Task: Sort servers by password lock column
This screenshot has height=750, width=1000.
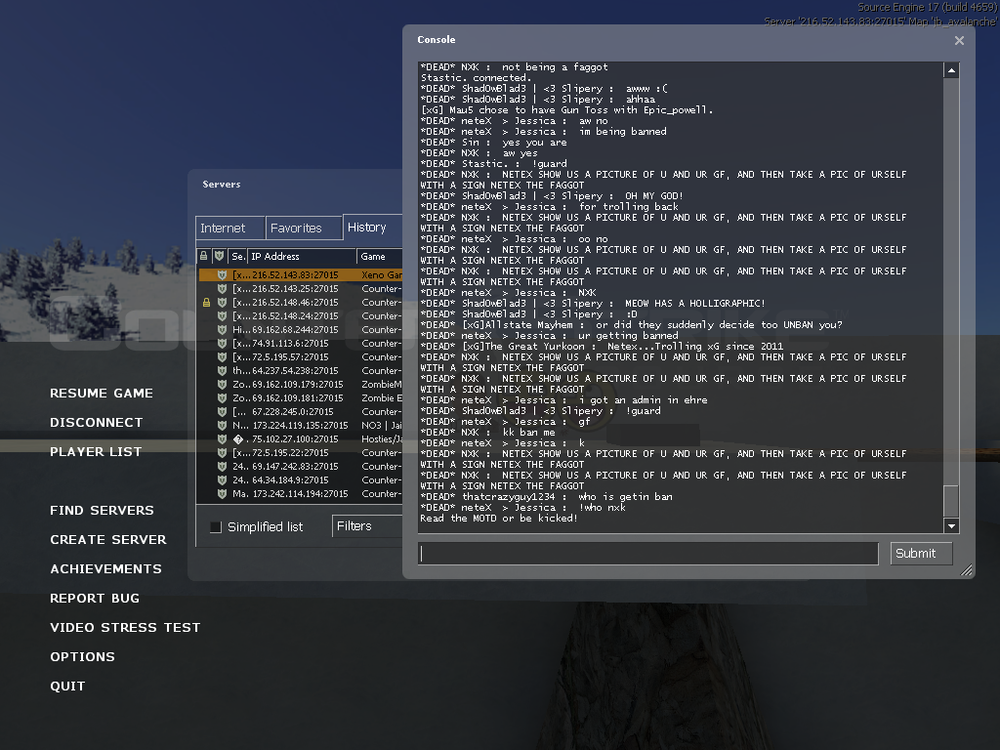Action: point(204,256)
